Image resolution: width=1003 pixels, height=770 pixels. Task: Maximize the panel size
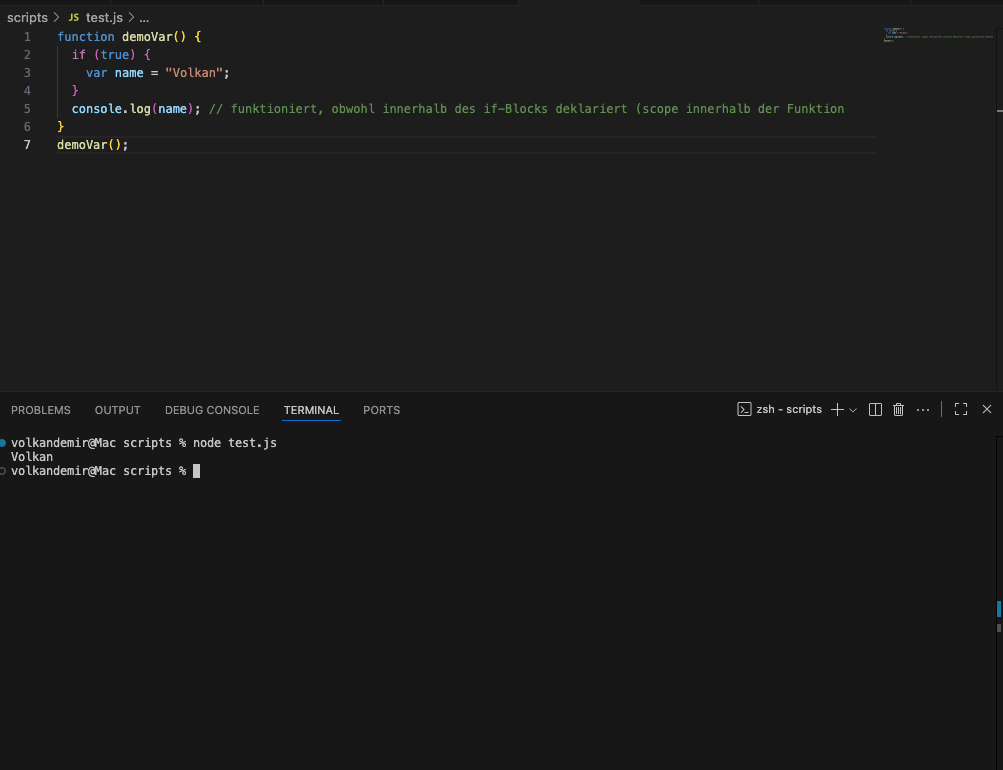pyautogui.click(x=961, y=409)
